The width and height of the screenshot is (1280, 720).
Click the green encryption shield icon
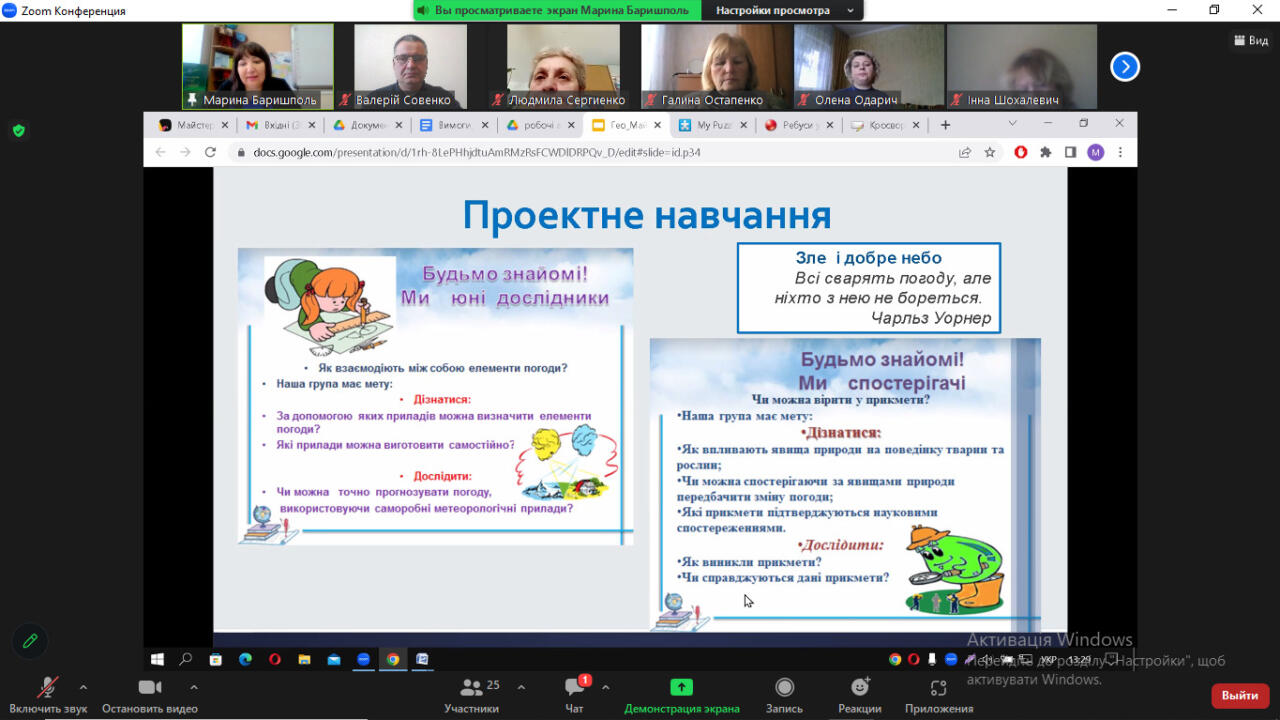(18, 130)
